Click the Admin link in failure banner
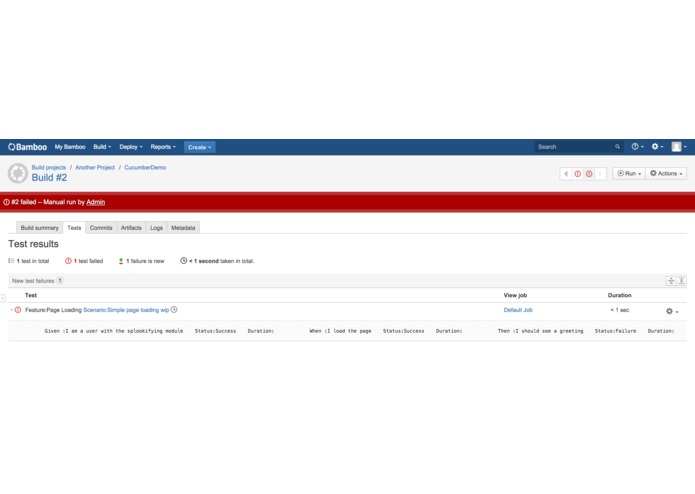The width and height of the screenshot is (695, 494). coord(96,202)
